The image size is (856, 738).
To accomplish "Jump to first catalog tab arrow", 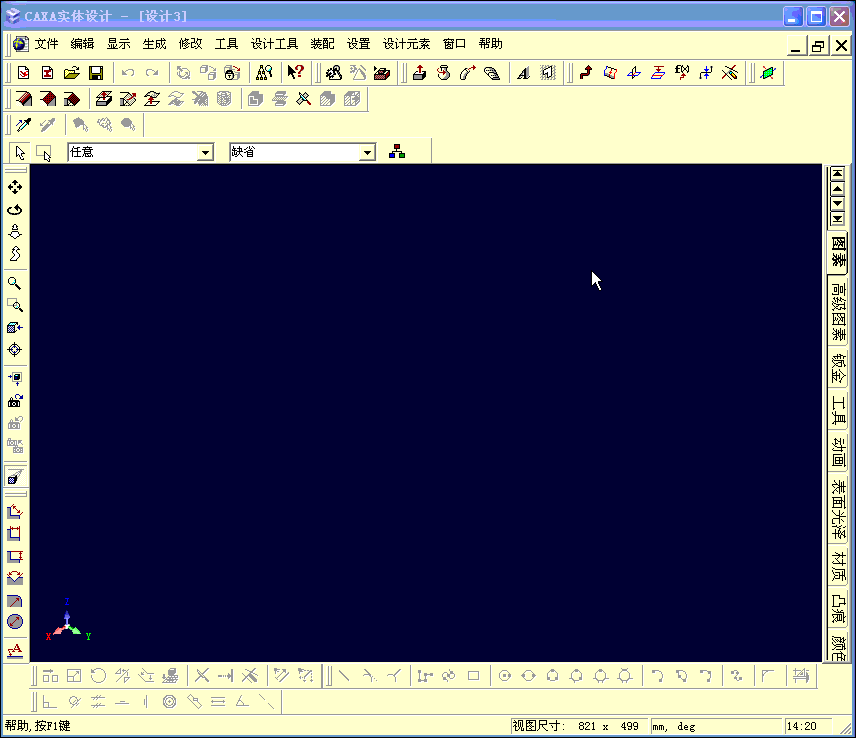I will coord(837,174).
